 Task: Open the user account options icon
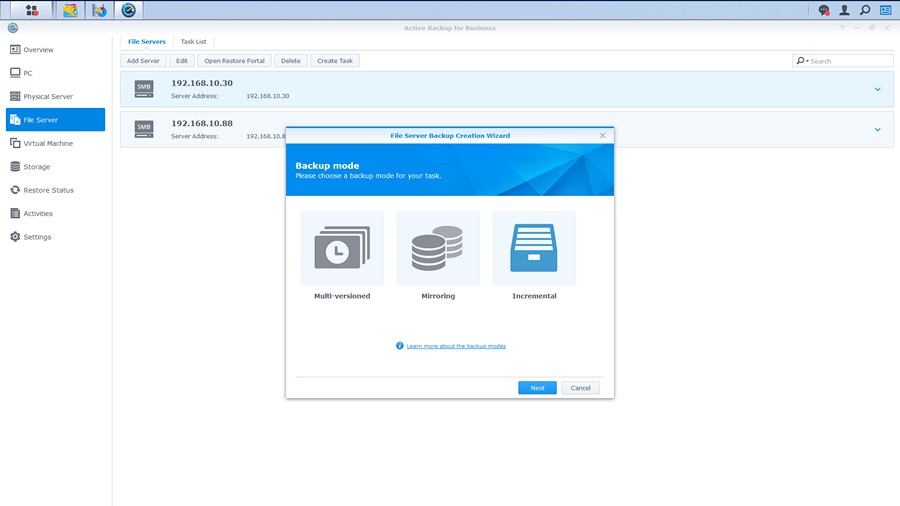point(844,10)
